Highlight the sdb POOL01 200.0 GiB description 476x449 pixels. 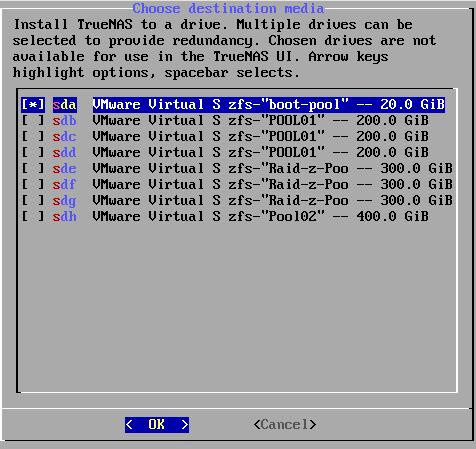click(261, 121)
